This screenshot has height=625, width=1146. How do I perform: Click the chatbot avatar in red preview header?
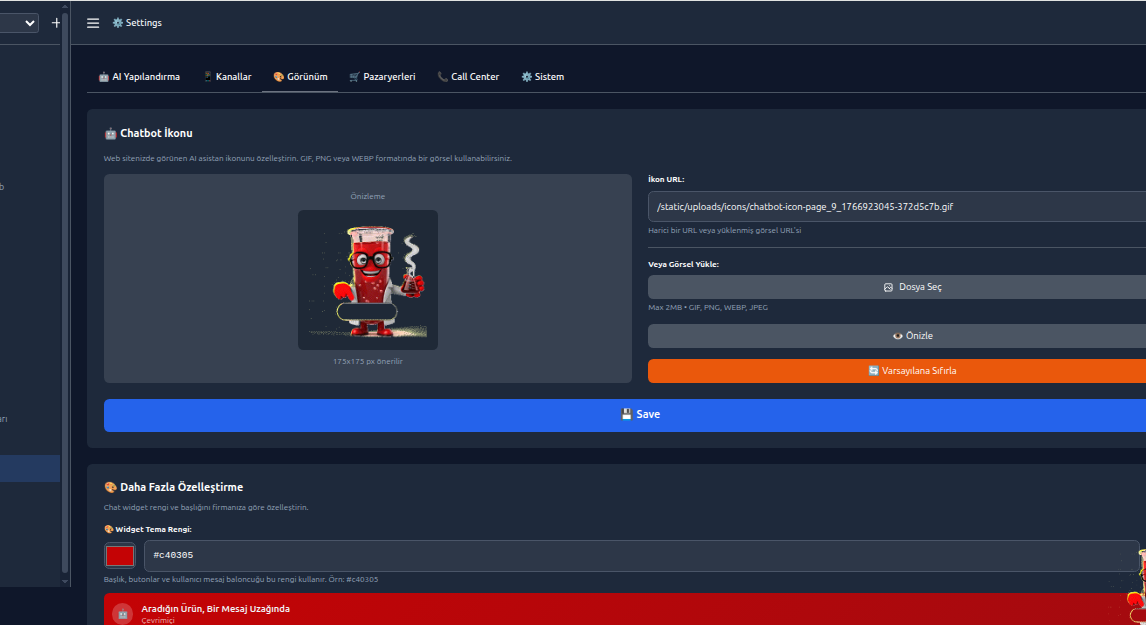pyautogui.click(x=121, y=611)
